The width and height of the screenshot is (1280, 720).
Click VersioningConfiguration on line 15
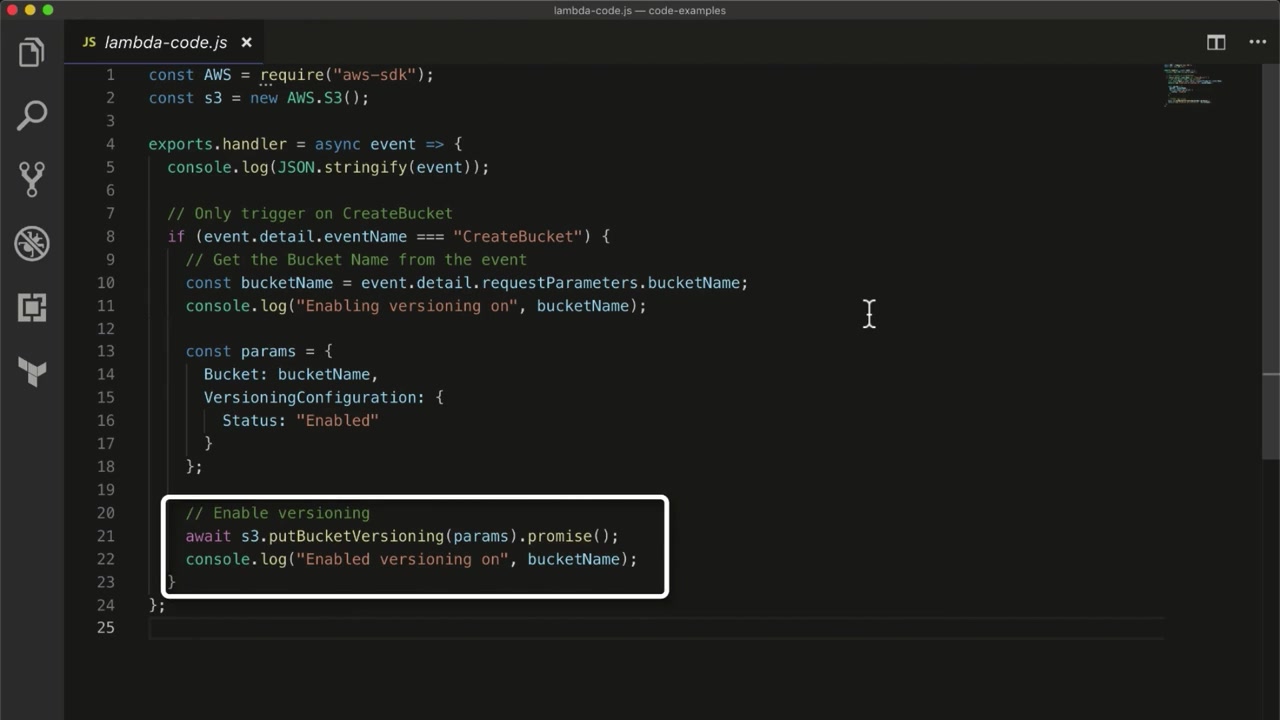point(314,398)
